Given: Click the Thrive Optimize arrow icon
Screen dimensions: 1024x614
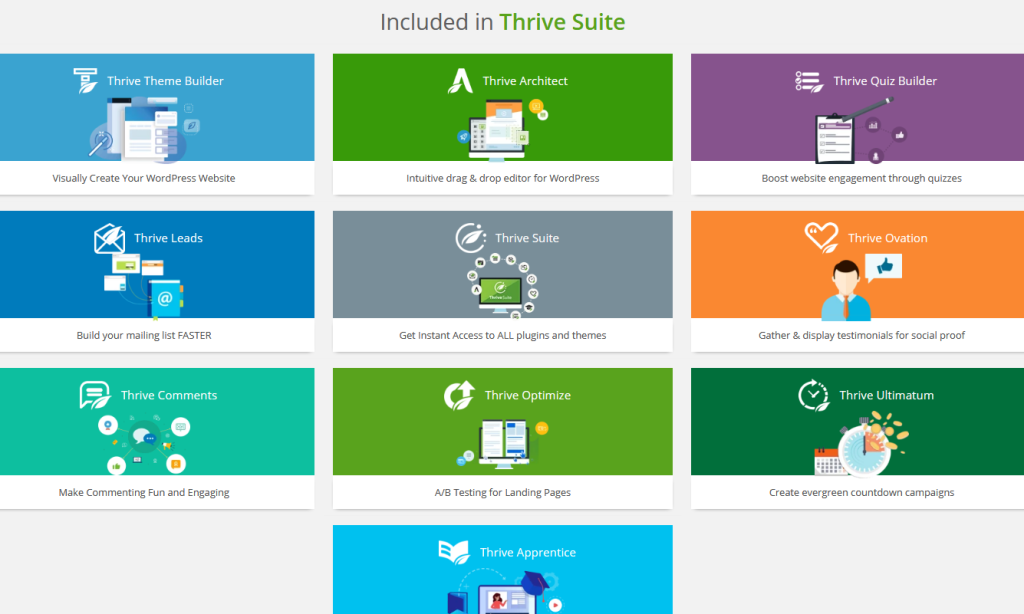Looking at the screenshot, I should (460, 395).
